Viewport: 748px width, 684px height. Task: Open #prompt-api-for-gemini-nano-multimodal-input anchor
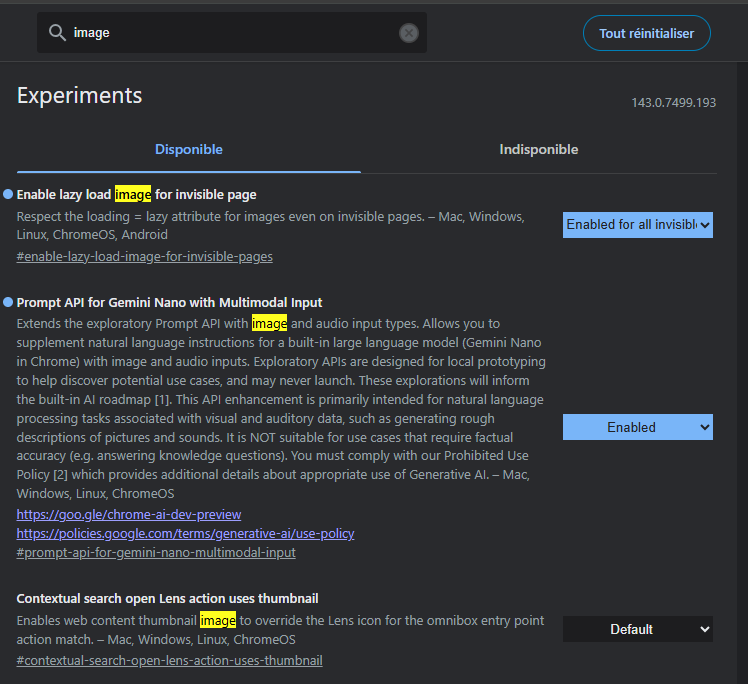[156, 552]
